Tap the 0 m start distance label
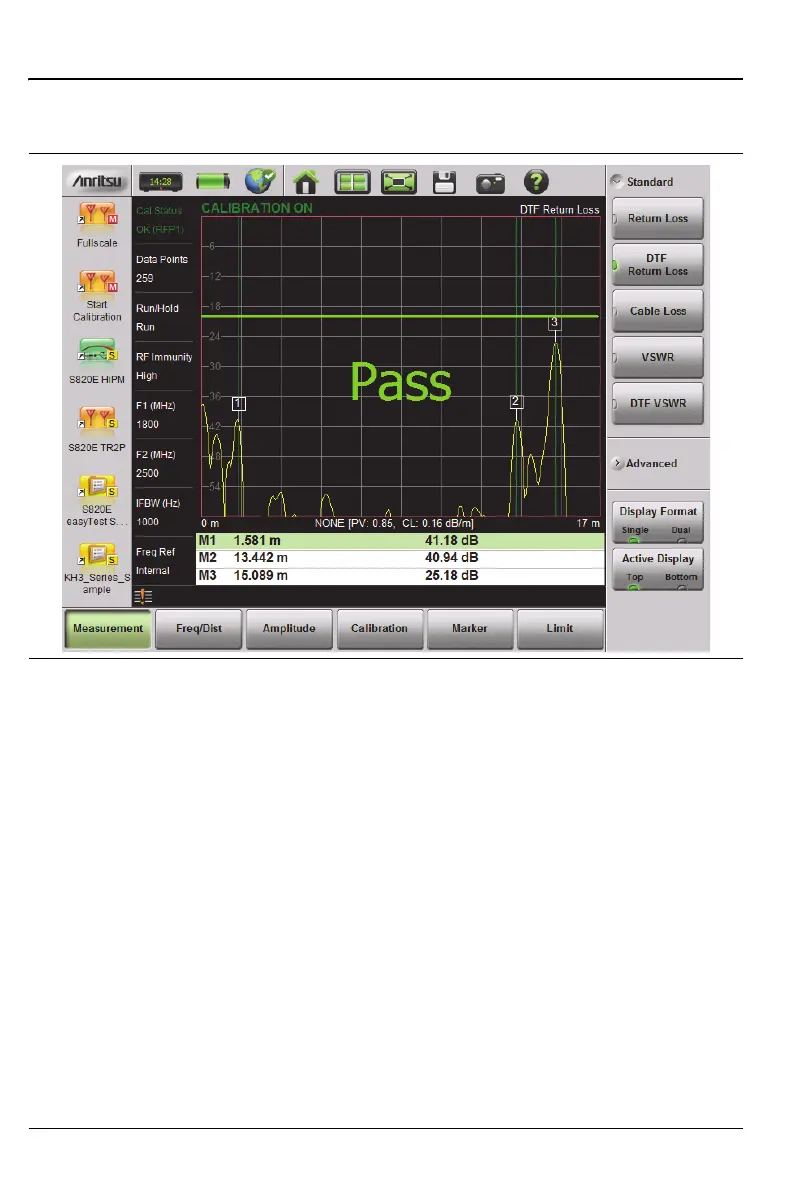792x1192 pixels. pyautogui.click(x=210, y=524)
